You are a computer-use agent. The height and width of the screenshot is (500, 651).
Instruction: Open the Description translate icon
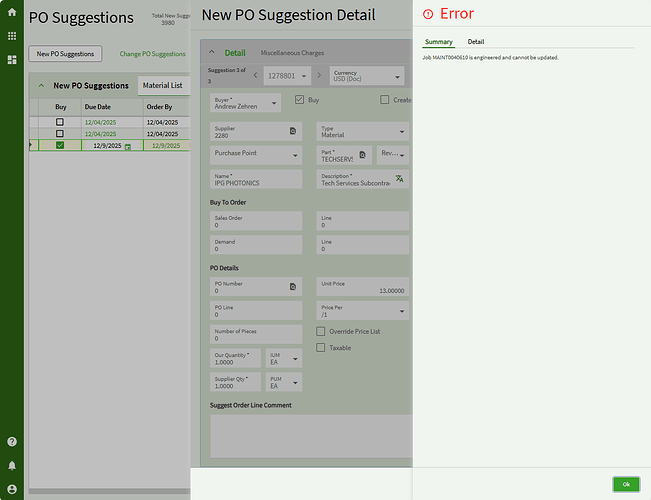[399, 179]
